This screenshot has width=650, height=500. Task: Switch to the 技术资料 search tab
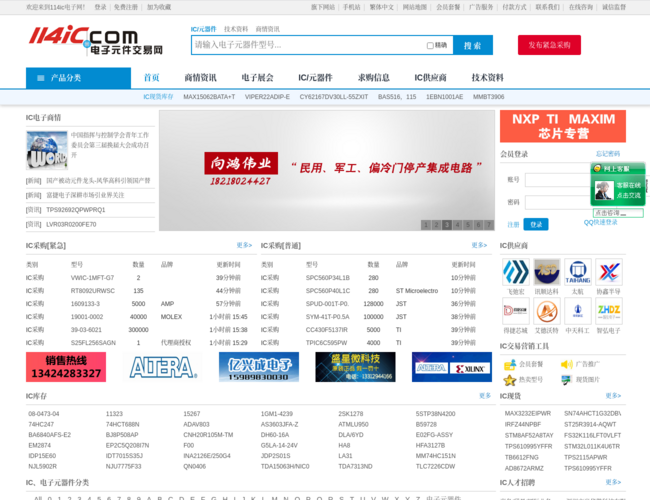click(x=236, y=29)
